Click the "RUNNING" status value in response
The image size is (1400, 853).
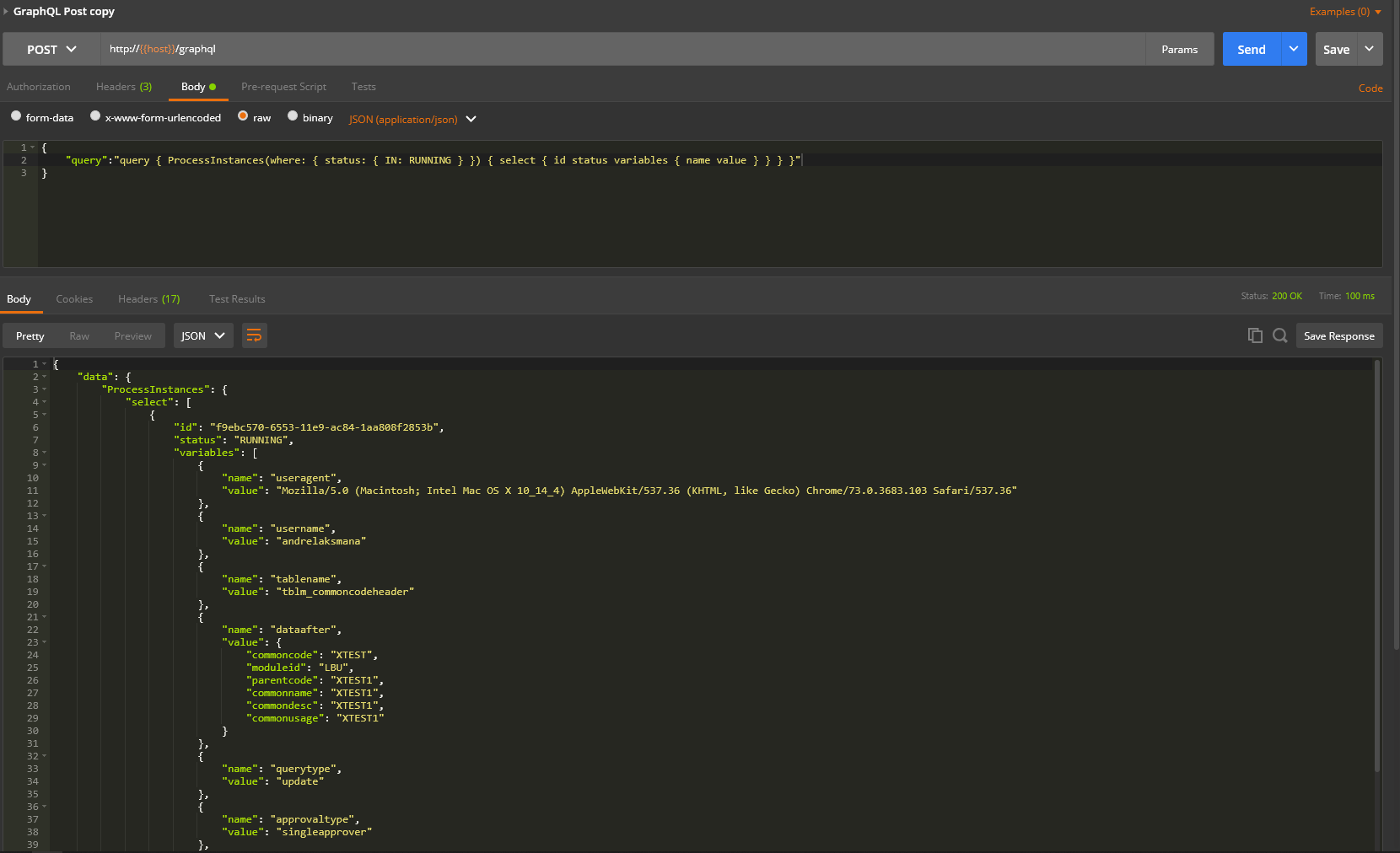261,440
